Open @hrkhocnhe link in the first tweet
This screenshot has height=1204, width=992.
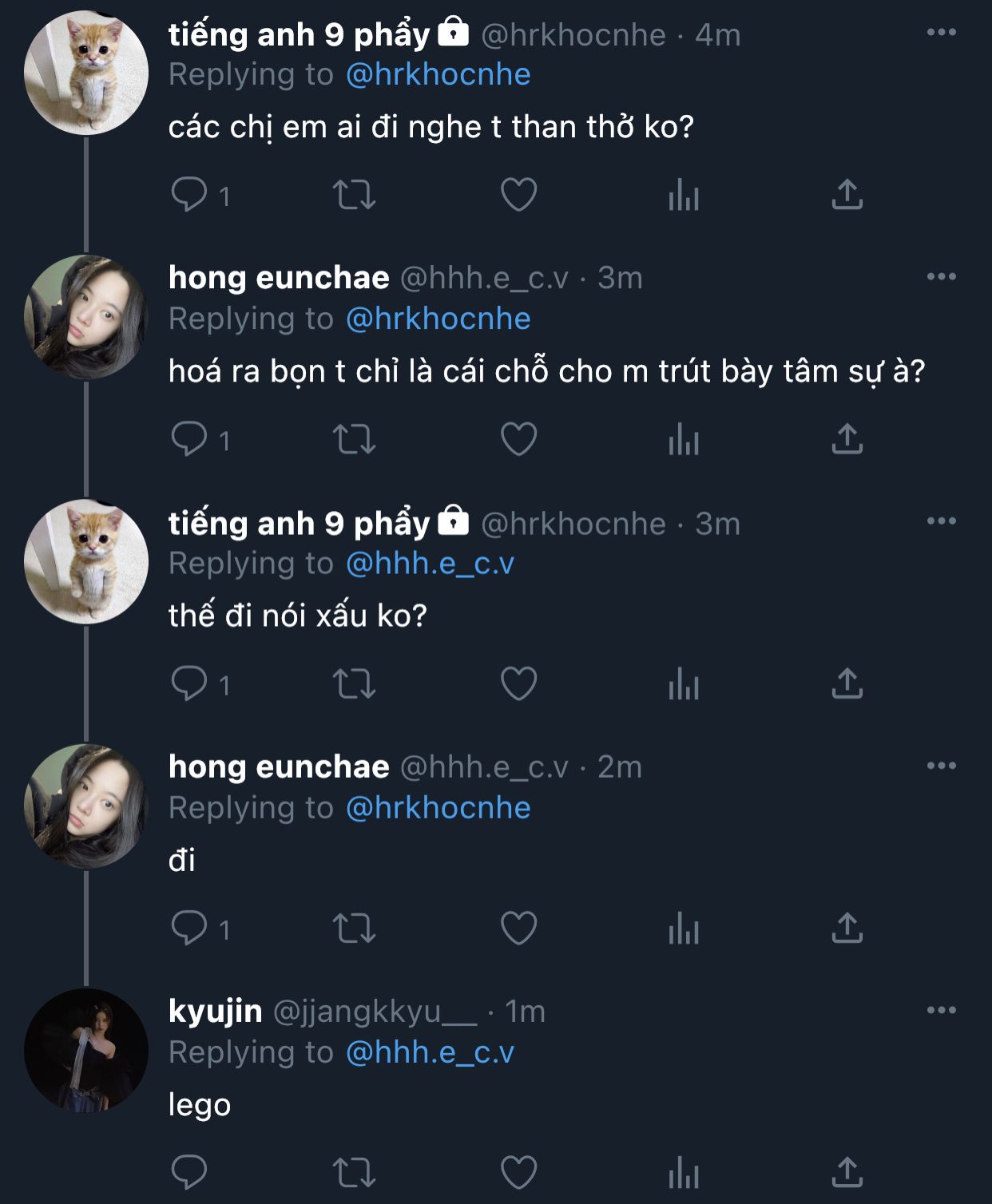coord(438,74)
